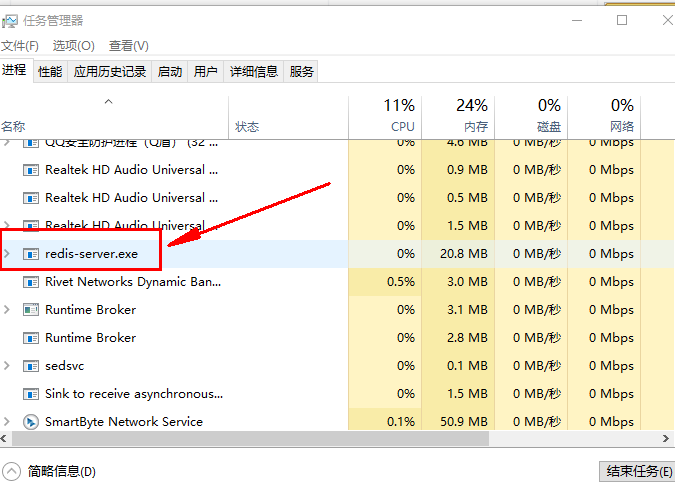Click the circular arrow icon beside 简略信息
675x487 pixels.
(11, 471)
